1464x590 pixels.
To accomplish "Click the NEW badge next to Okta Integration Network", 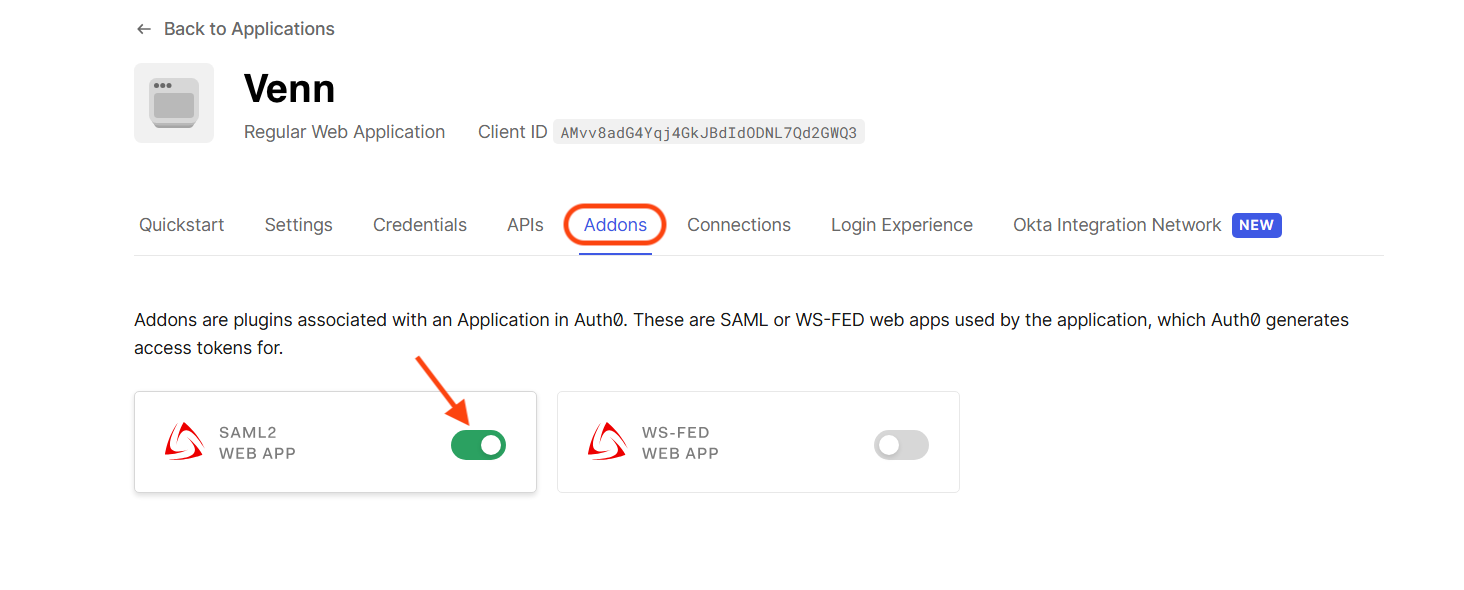I will coord(1256,225).
